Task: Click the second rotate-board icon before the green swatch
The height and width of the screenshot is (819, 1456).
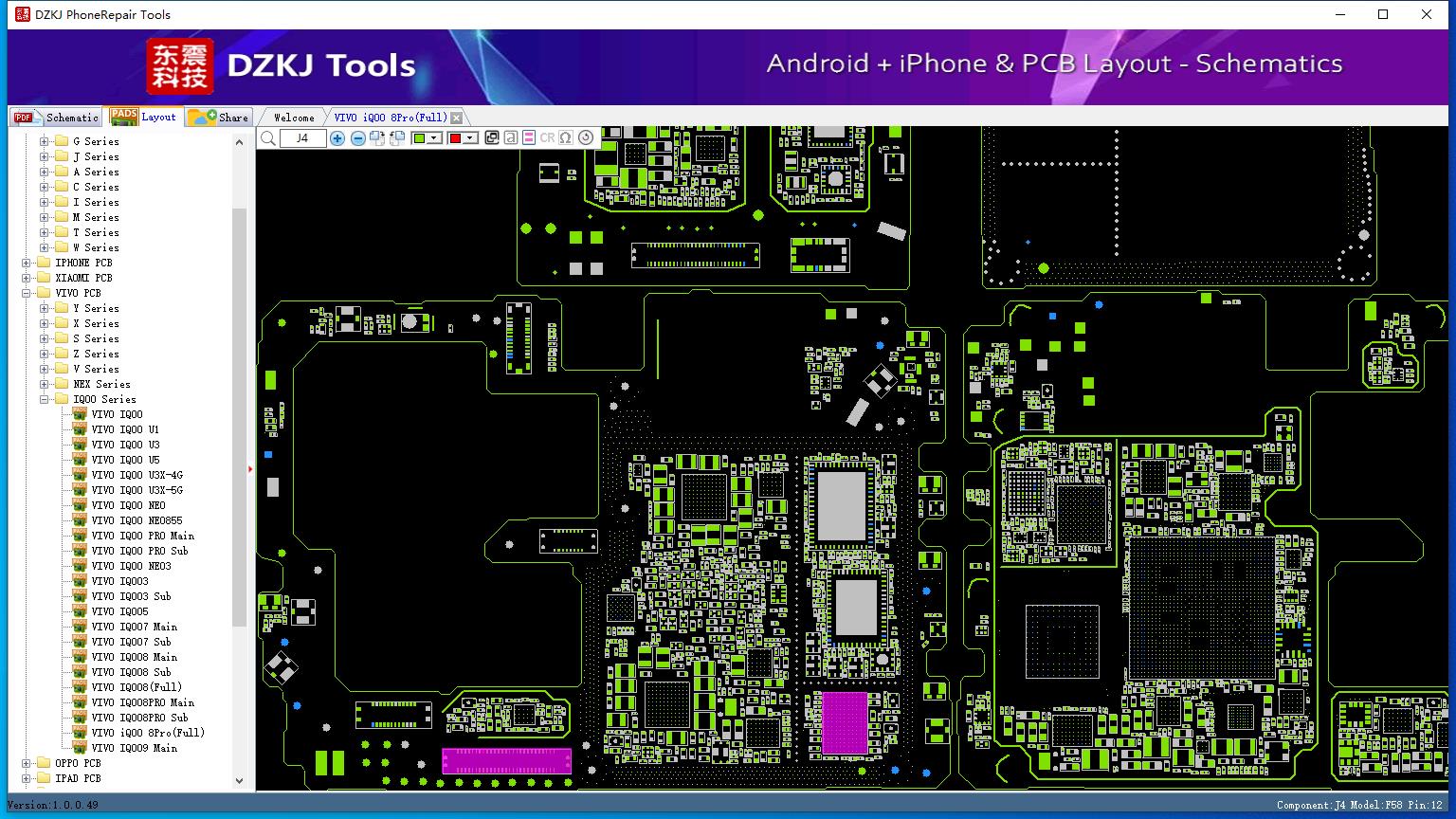Action: coord(397,138)
